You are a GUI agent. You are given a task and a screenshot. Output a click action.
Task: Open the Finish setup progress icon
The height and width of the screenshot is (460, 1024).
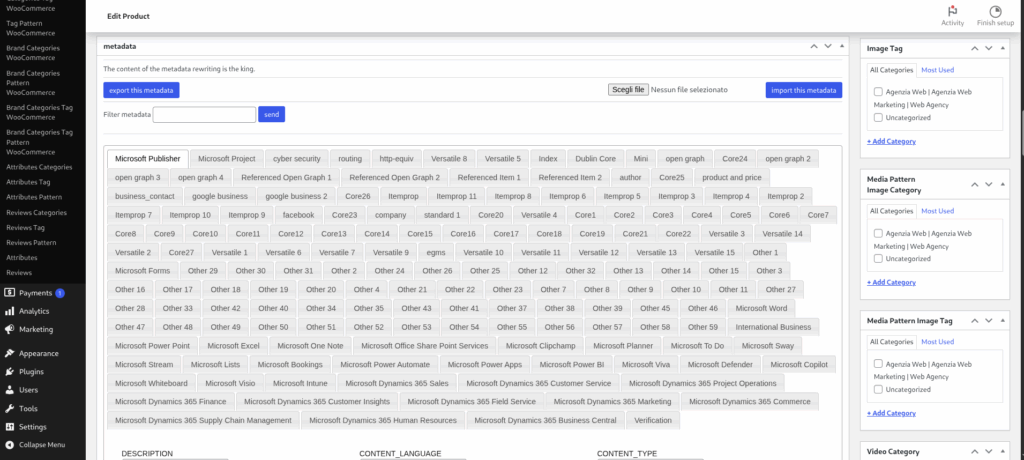tap(995, 11)
